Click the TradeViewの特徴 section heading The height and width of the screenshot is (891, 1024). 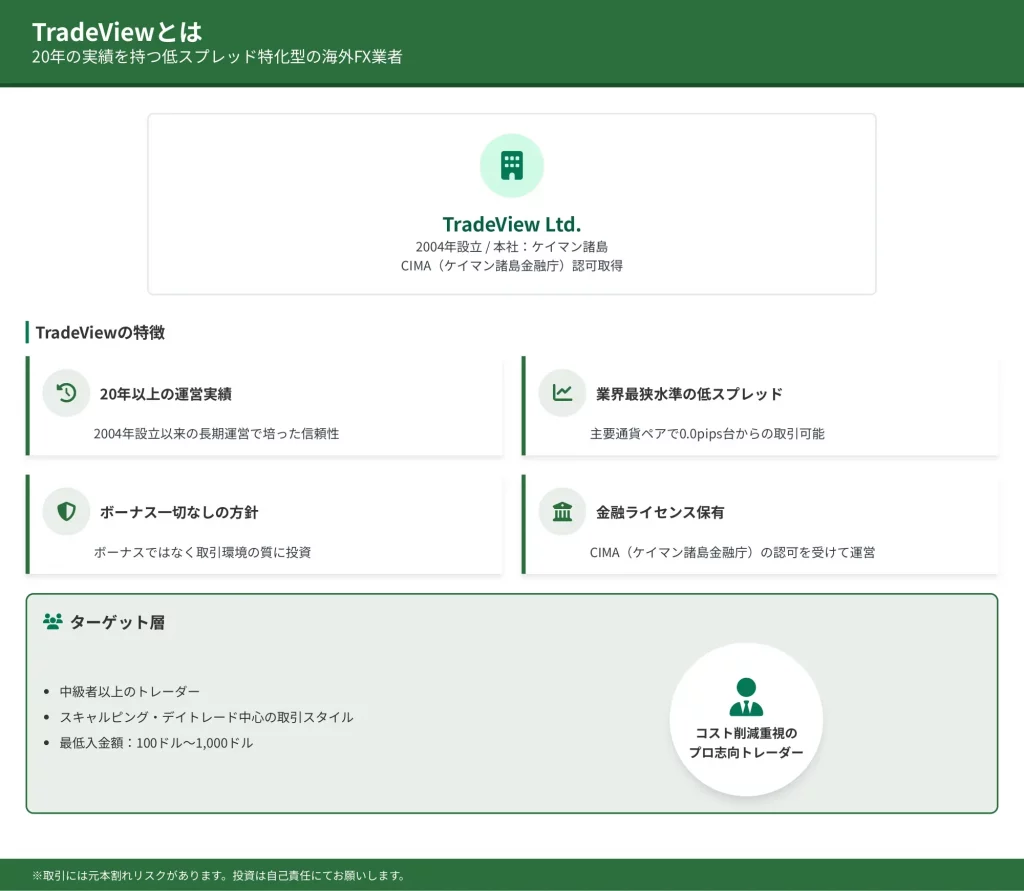tap(100, 332)
